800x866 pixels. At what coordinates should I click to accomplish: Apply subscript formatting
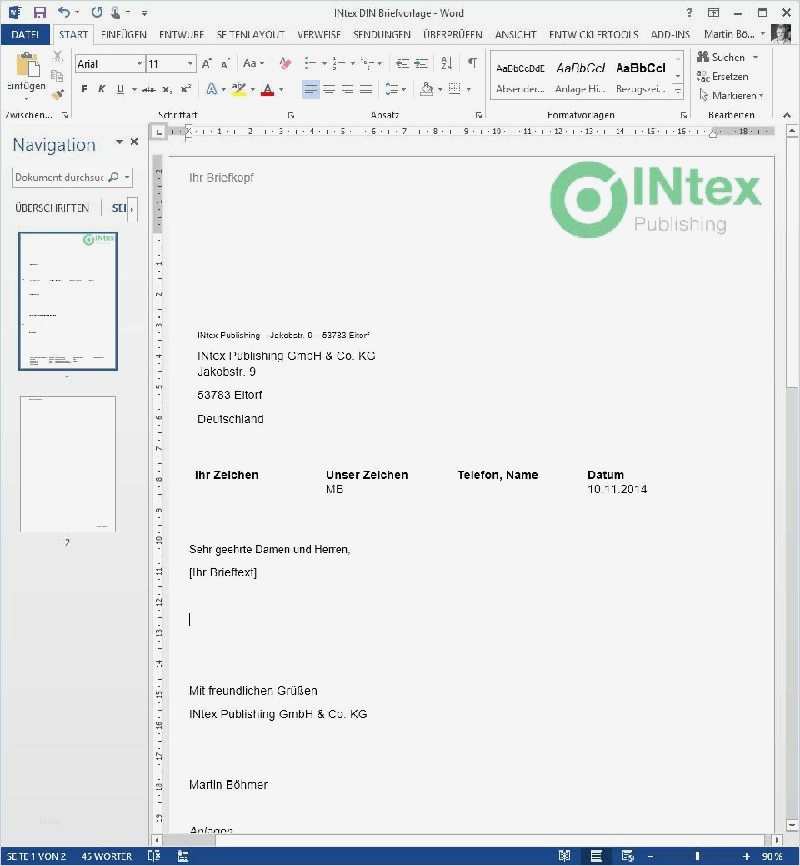[x=167, y=89]
